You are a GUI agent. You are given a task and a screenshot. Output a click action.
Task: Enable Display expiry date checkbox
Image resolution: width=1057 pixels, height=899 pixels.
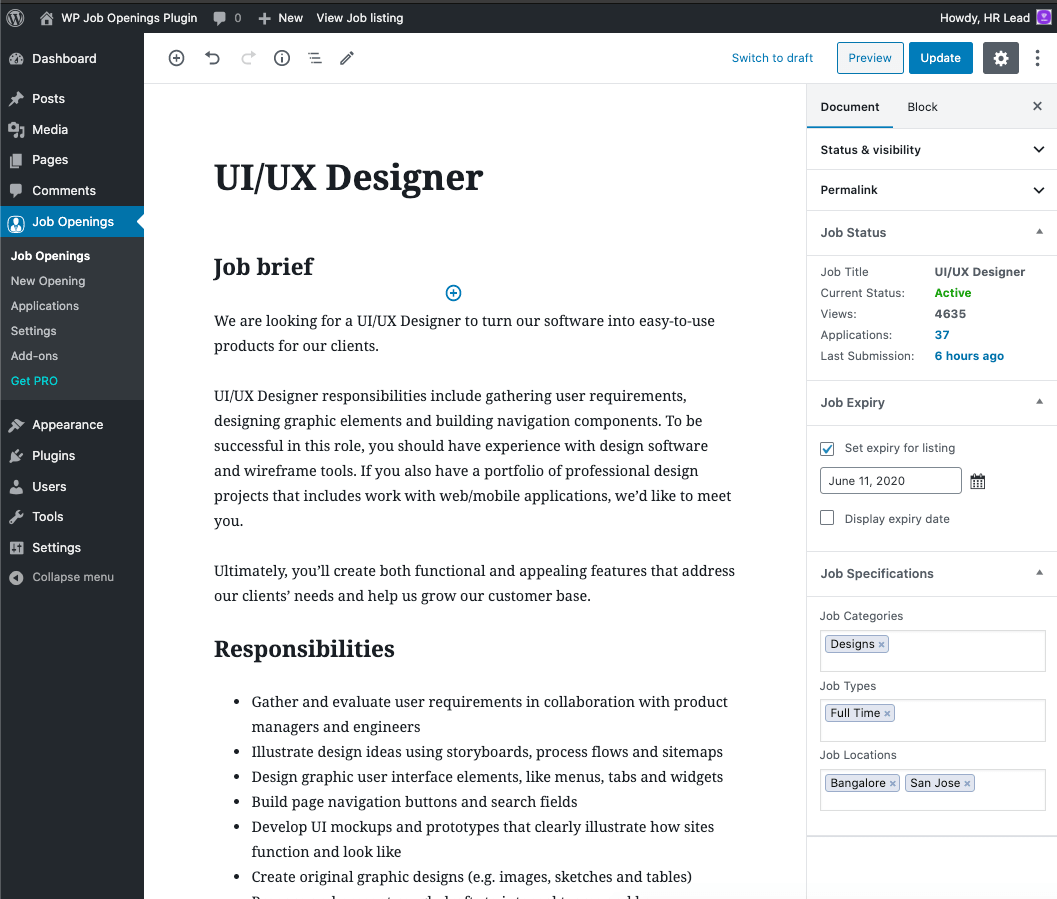pyautogui.click(x=827, y=518)
